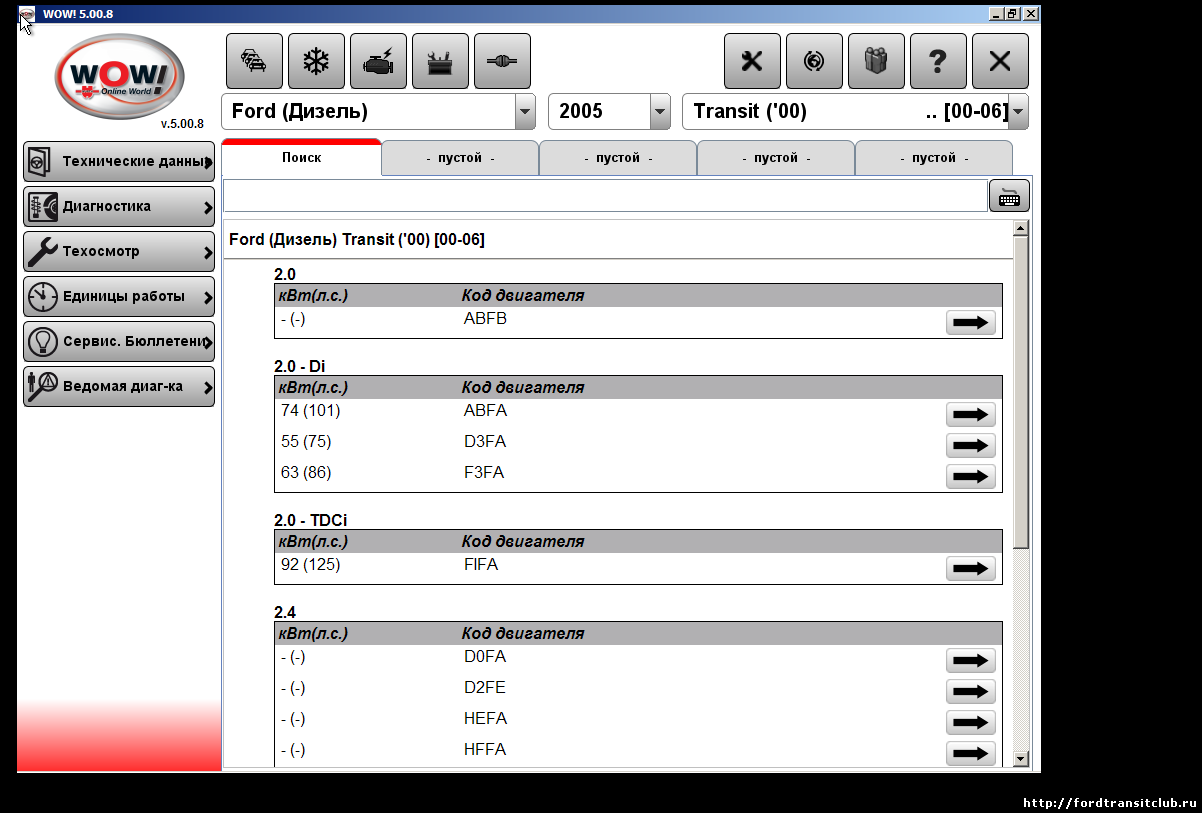Open on-screen keyboard icon beside search

click(x=1009, y=196)
